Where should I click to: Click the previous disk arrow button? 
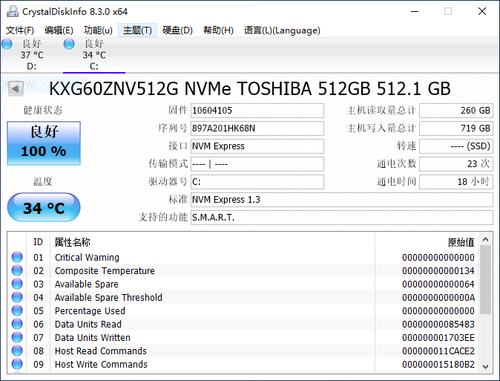15,88
